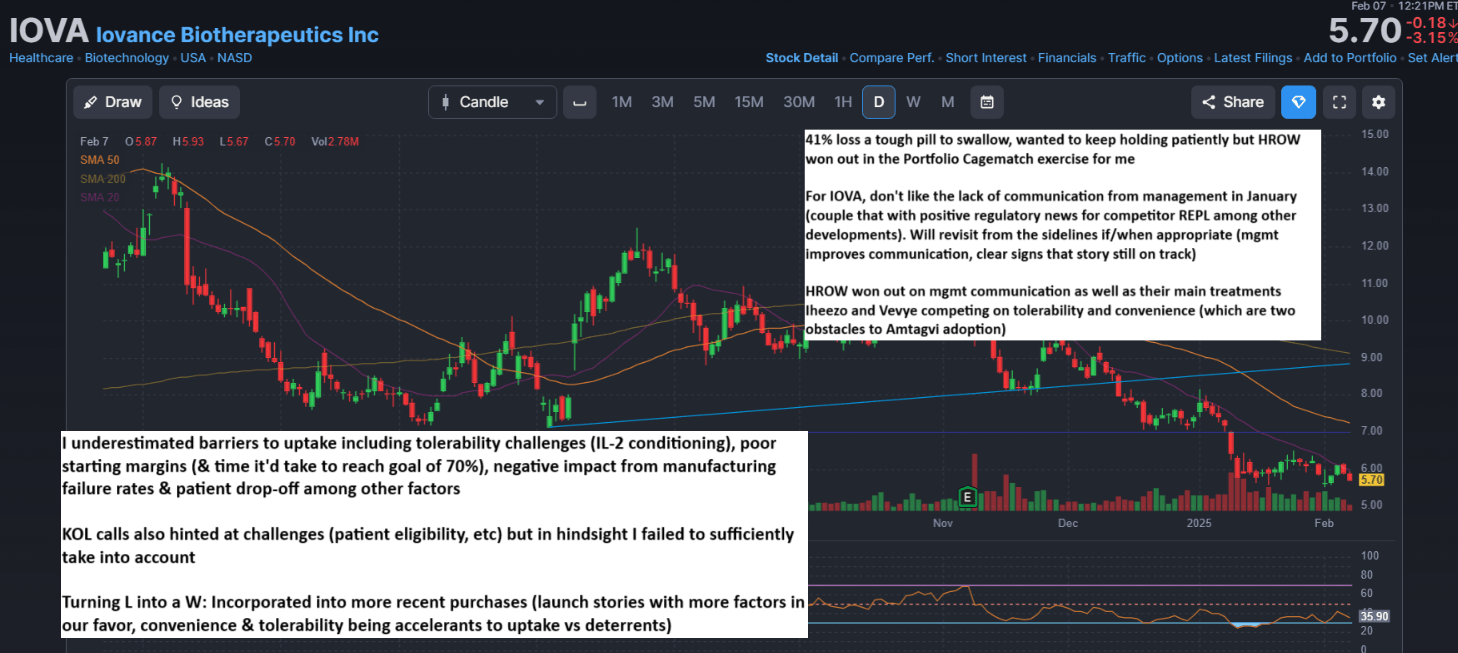
Task: Click Add to Portfolio link
Action: 1350,58
